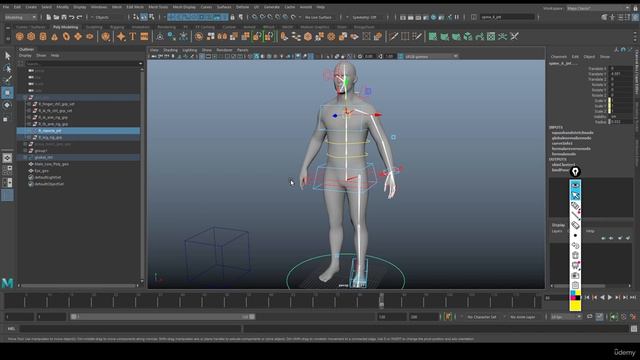
Task: Click the MEL command line input field
Action: coord(130,329)
